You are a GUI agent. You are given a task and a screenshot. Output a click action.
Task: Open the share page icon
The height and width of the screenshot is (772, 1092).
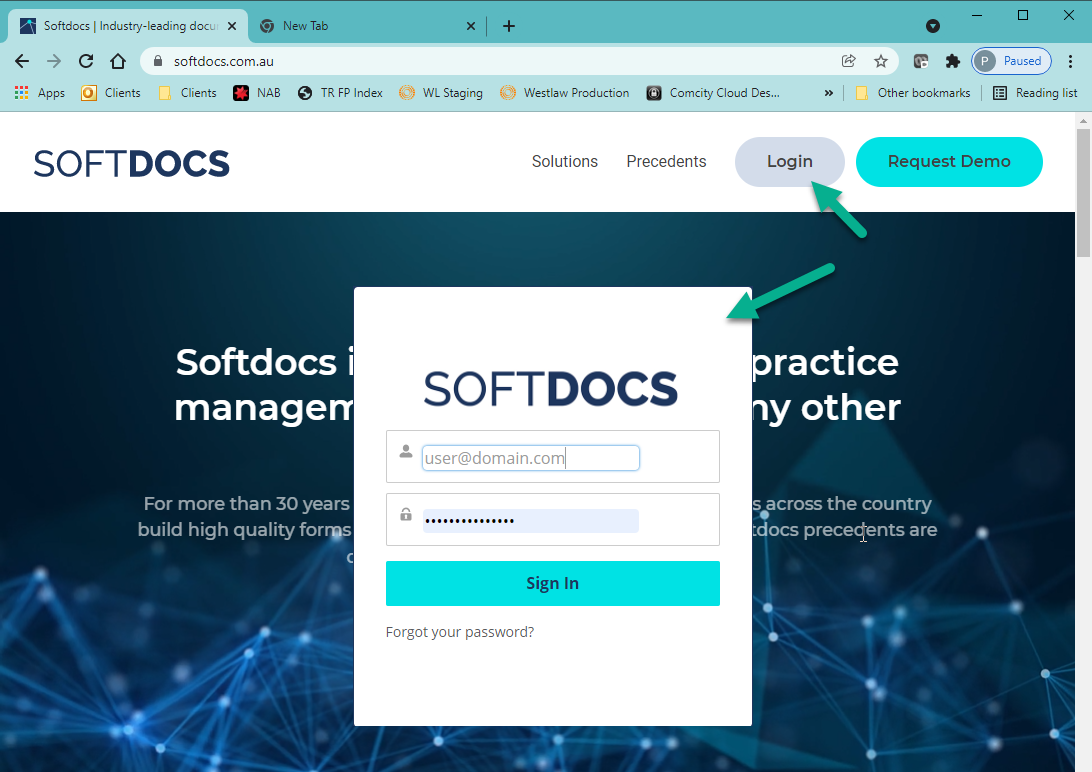point(849,61)
